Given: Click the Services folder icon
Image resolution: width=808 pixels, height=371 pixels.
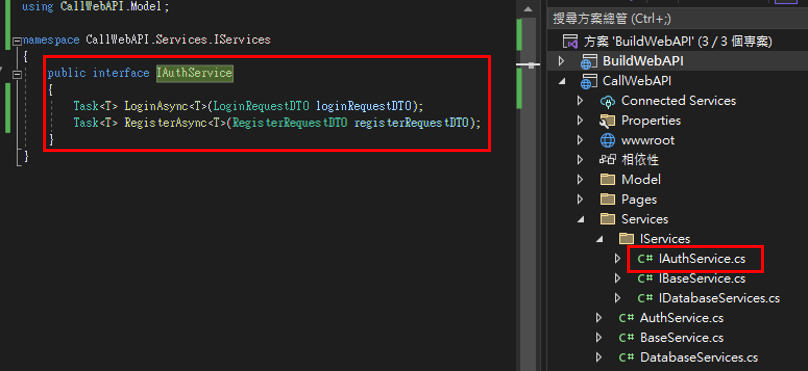Looking at the screenshot, I should (608, 219).
